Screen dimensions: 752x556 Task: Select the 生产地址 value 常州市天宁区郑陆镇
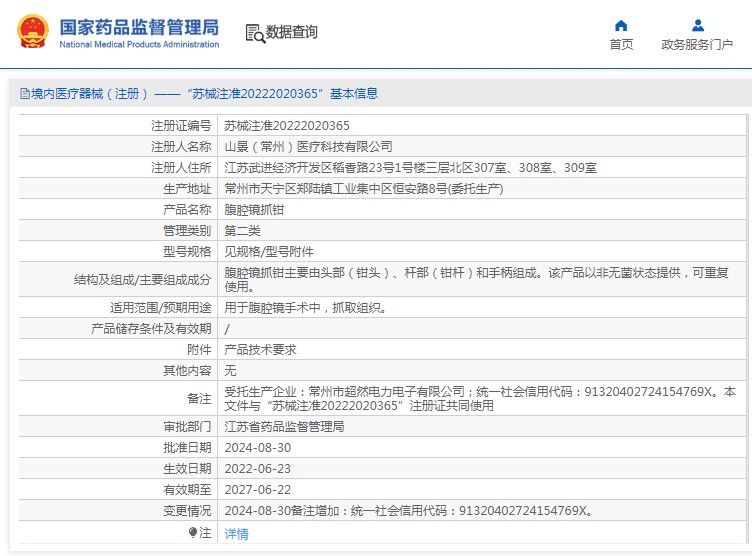364,189
